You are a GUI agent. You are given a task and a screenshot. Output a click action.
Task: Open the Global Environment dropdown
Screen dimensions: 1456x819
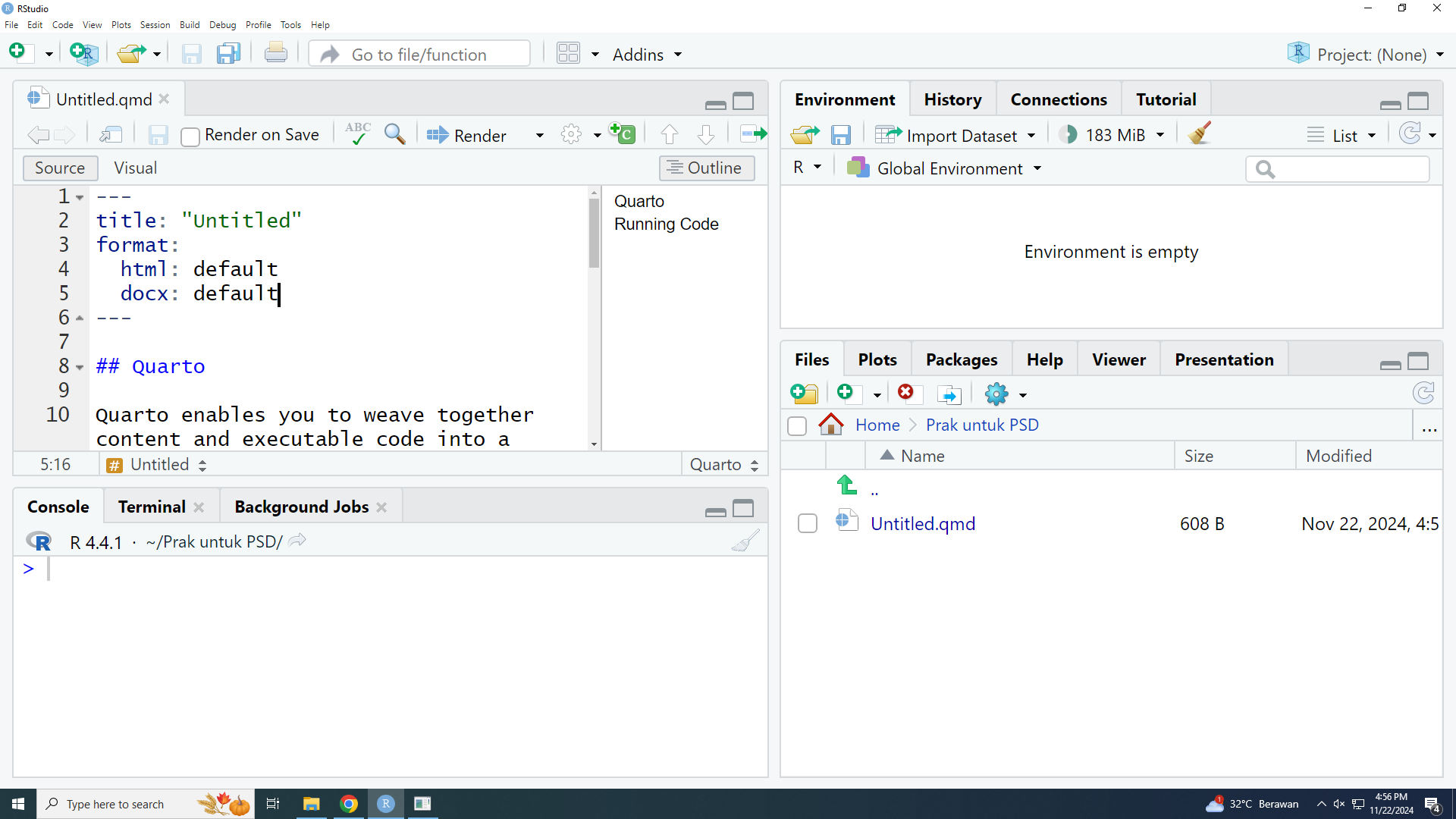coord(950,168)
